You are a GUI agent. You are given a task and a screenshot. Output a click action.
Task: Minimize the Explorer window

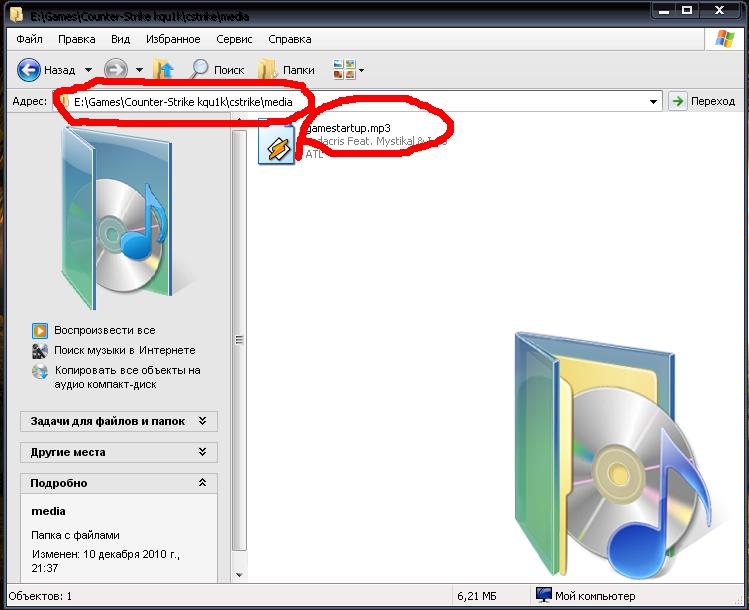point(664,11)
